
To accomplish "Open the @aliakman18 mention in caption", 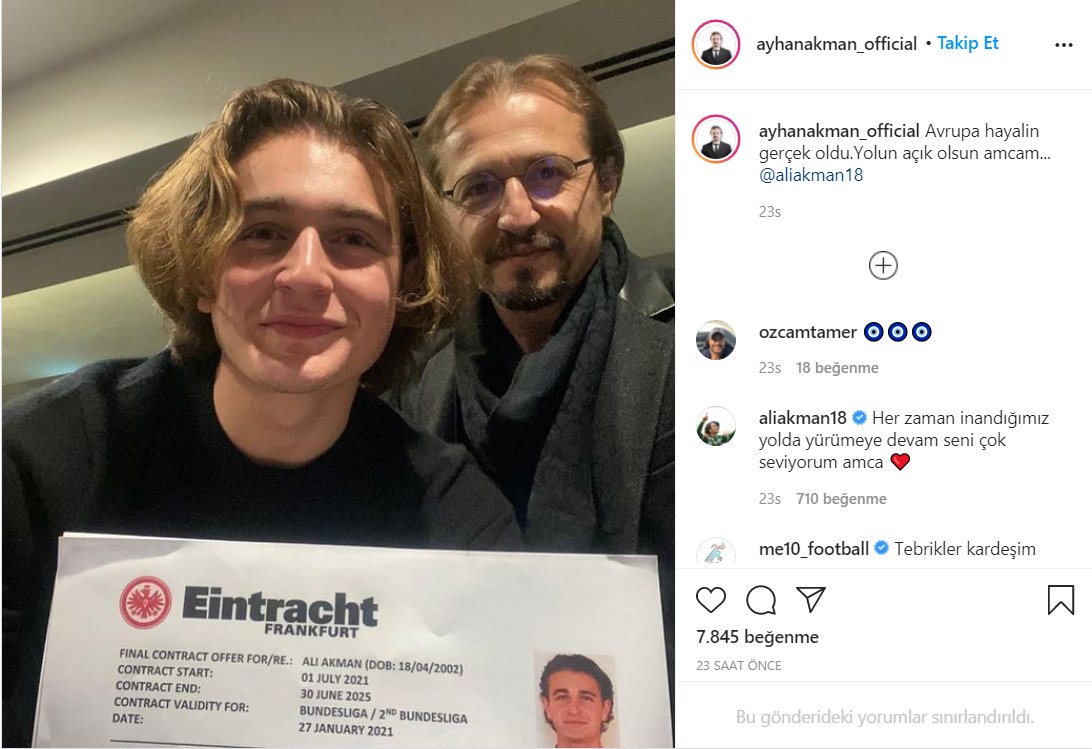I will (x=811, y=175).
